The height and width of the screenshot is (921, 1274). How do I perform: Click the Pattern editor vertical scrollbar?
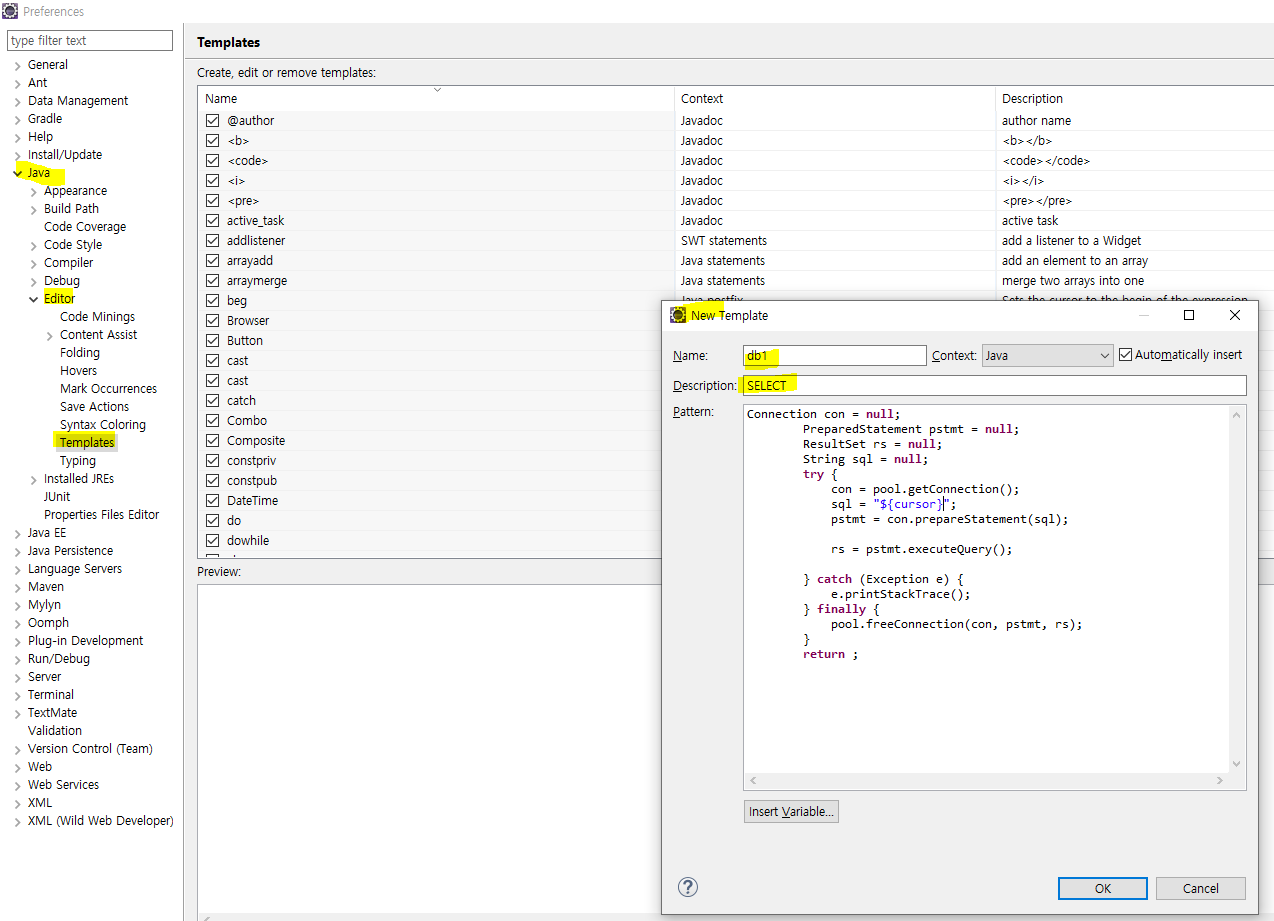tap(1238, 588)
